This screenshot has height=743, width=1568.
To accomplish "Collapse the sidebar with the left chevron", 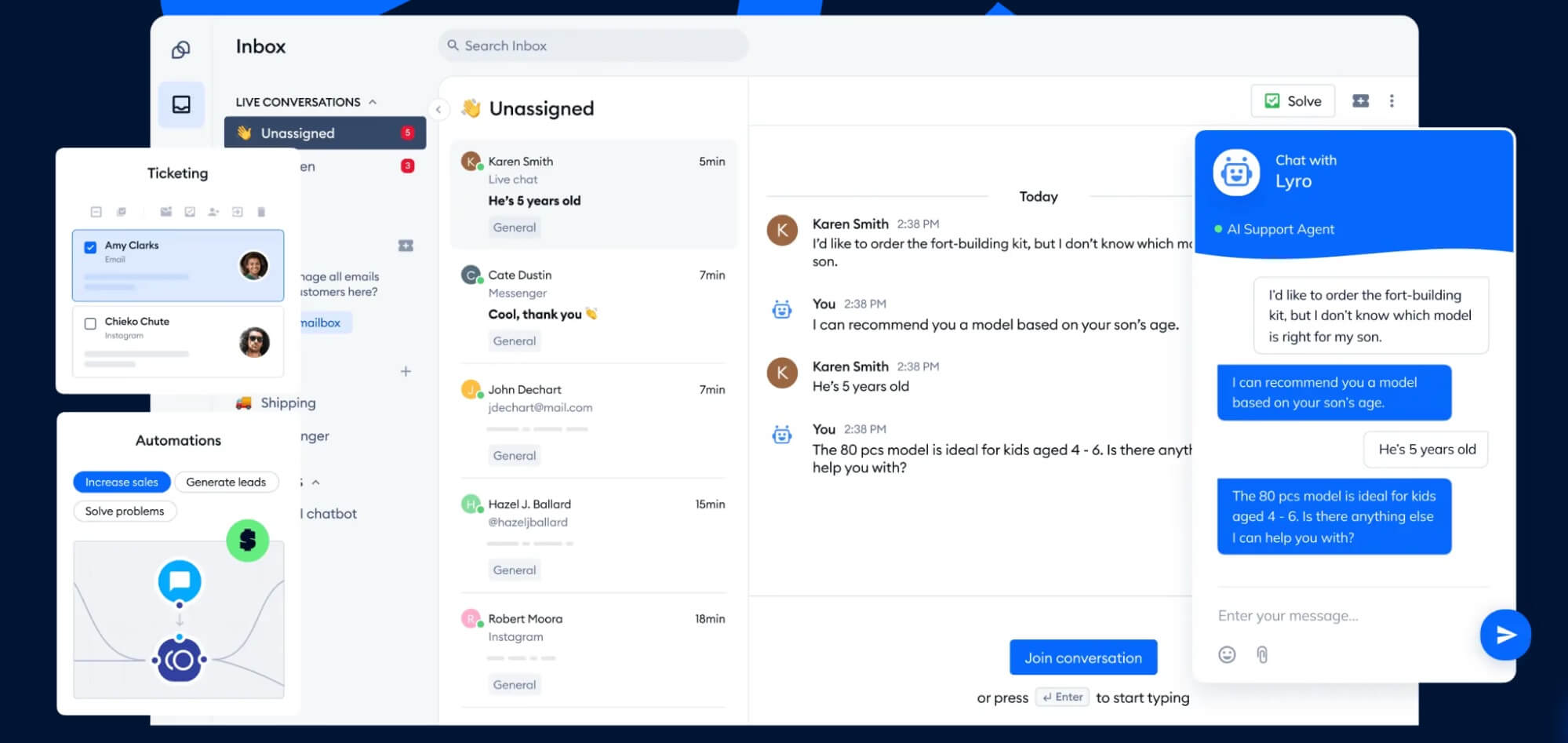I will click(x=438, y=110).
